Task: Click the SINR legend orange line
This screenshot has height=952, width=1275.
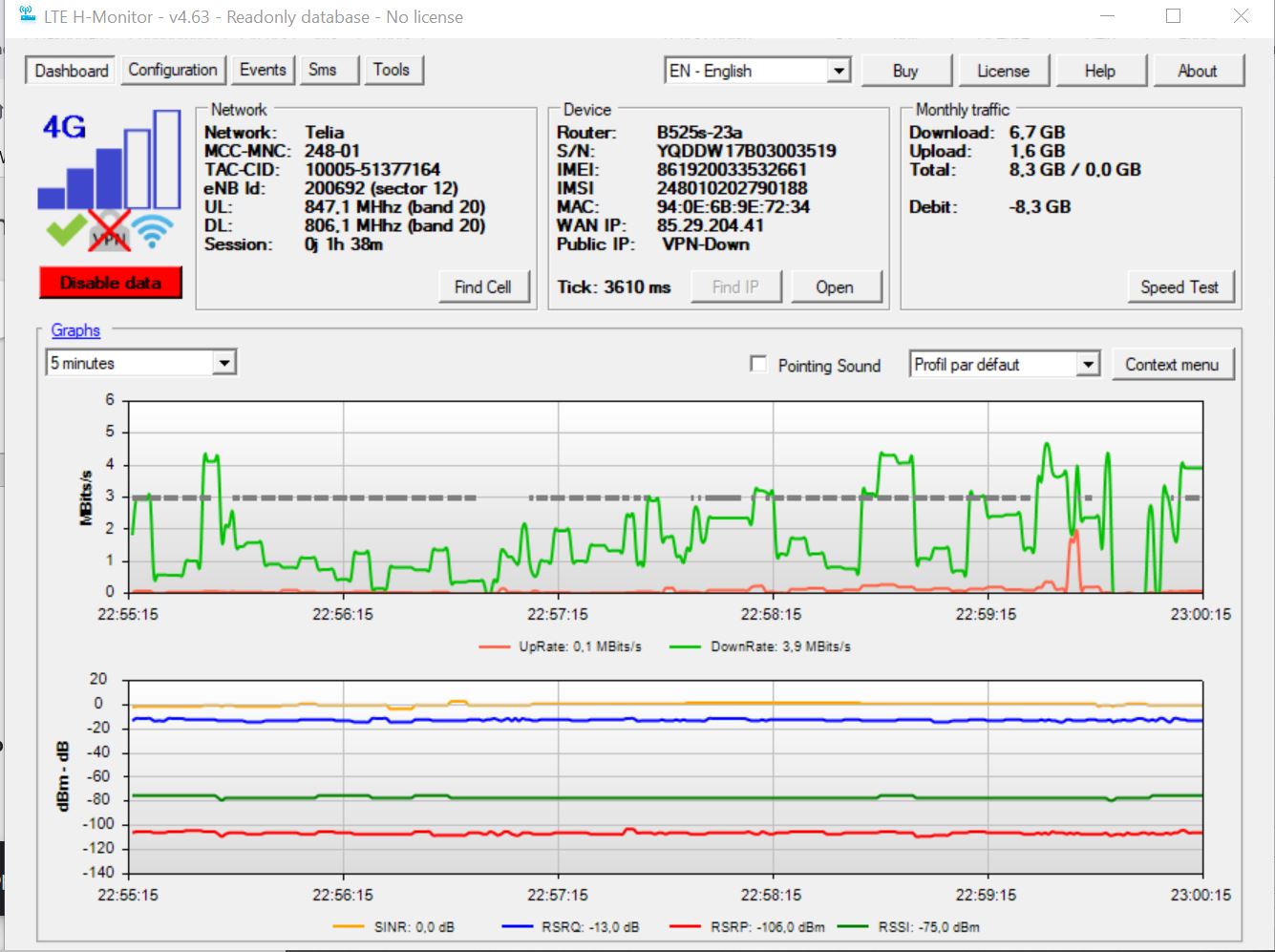Action: (349, 926)
